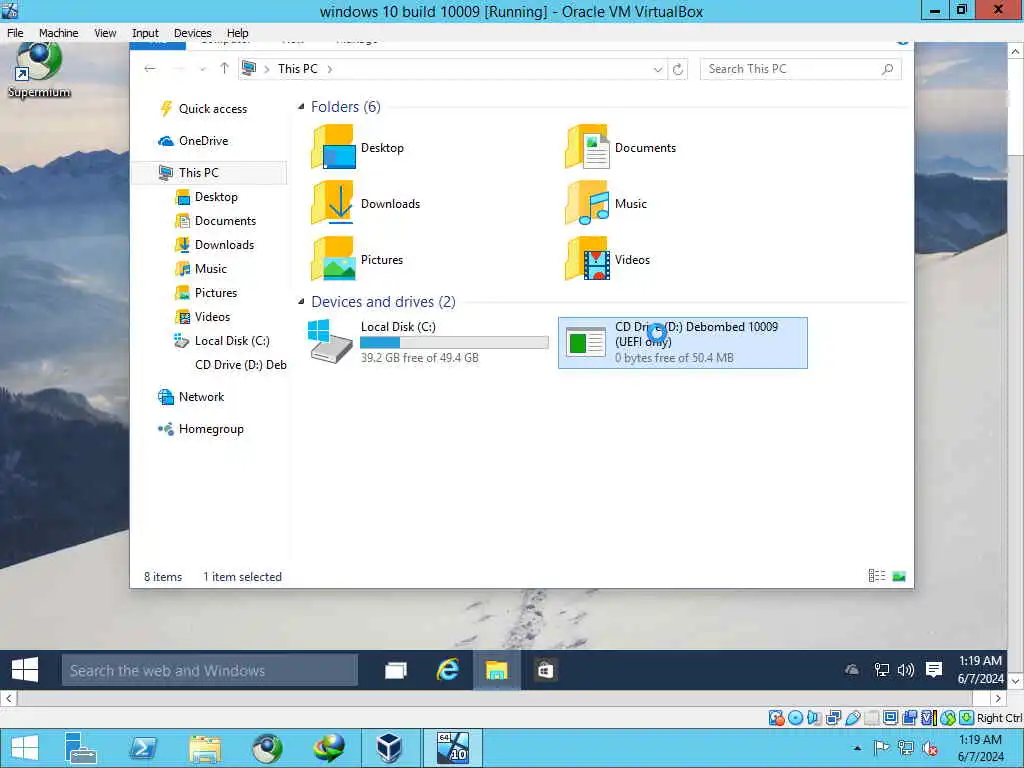Switch to large icons view layout

[899, 576]
